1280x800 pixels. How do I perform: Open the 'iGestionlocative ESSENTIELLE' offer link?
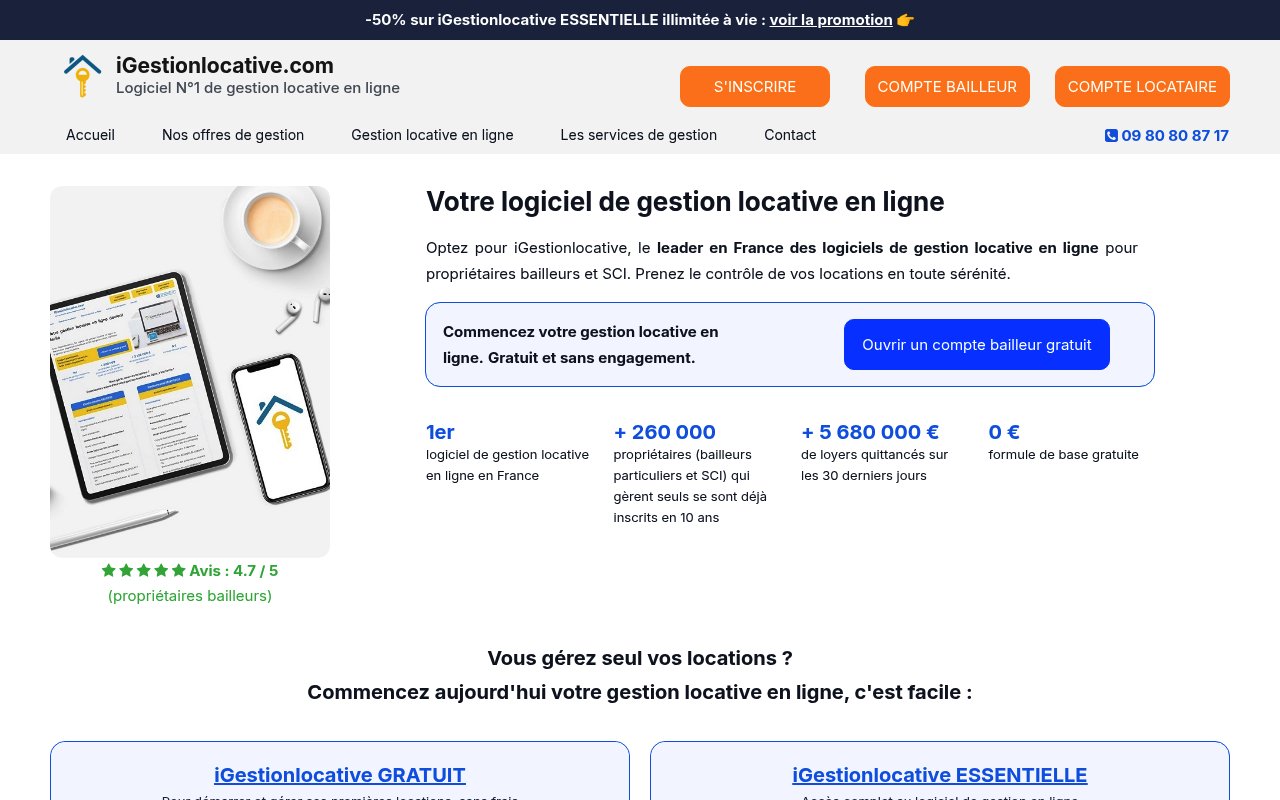point(940,775)
